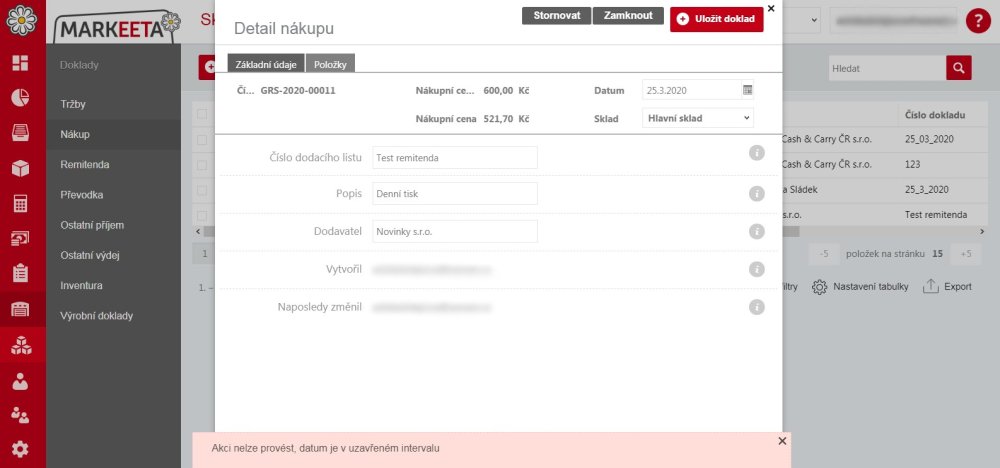Tick the checkbox for Test remitenda row
Viewport: 1000px width, 468px height.
pos(202,215)
